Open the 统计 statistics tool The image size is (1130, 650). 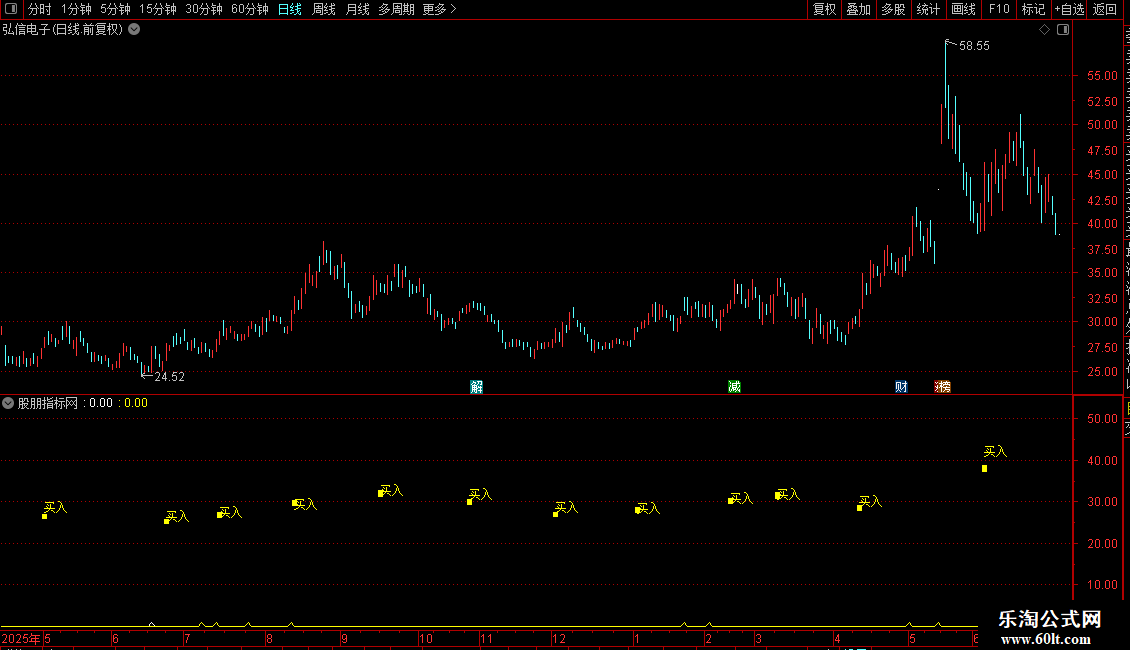[927, 9]
